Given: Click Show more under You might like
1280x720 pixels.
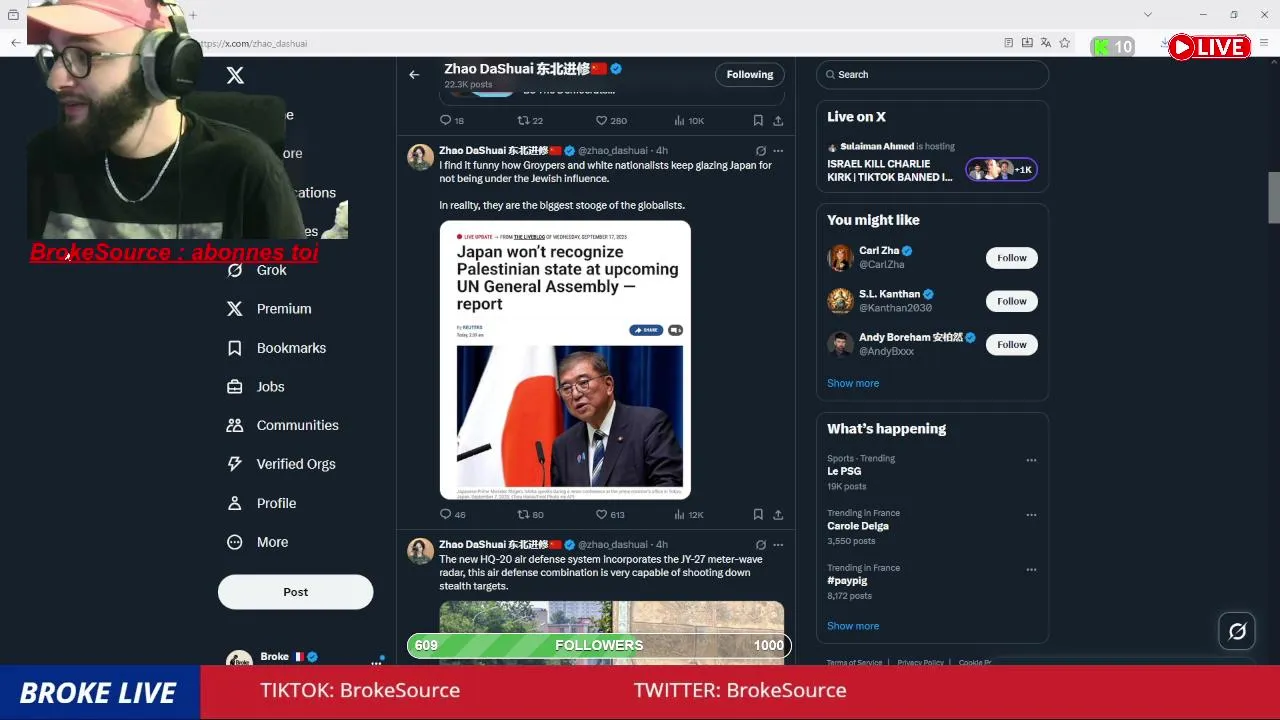Looking at the screenshot, I should coord(853,383).
